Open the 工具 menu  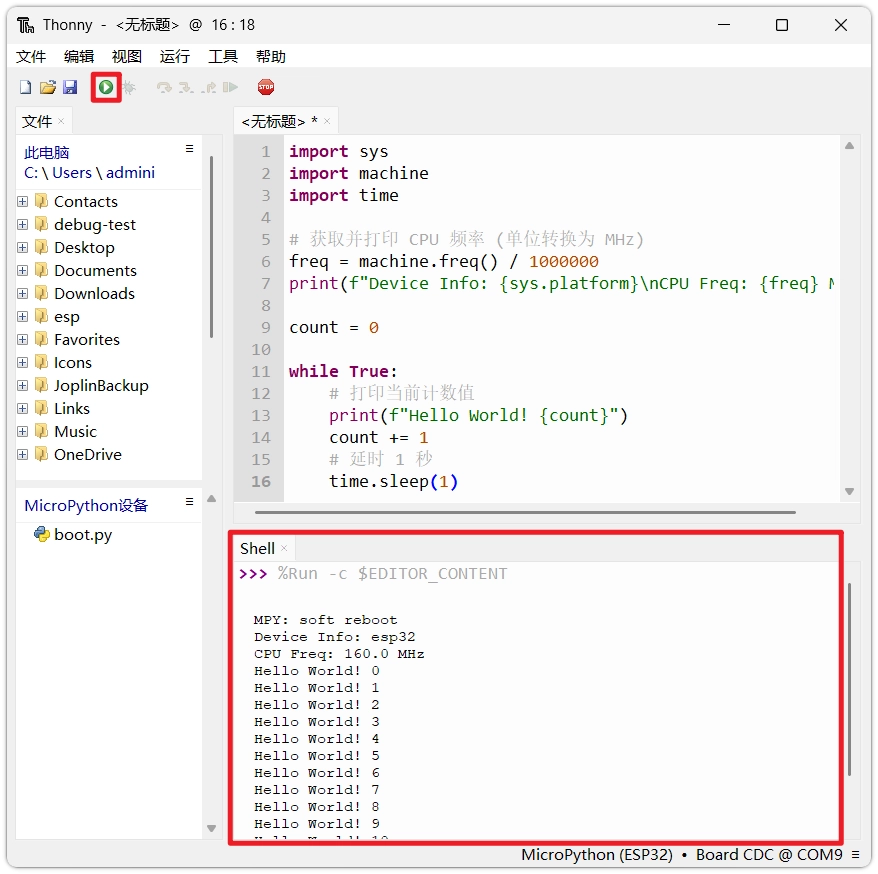(222, 57)
